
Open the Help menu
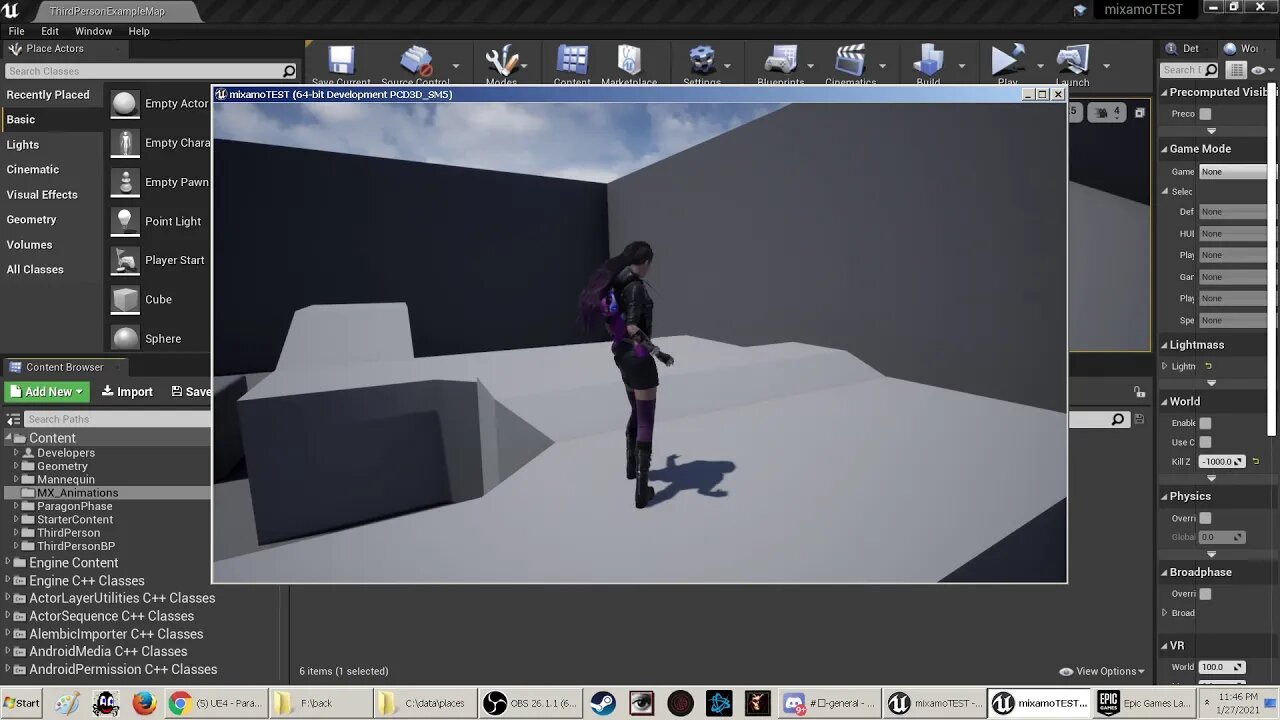[x=139, y=31]
